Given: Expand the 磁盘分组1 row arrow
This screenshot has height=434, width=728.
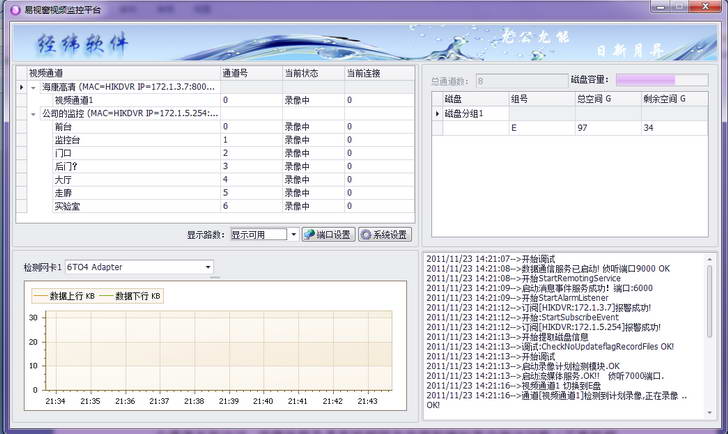Looking at the screenshot, I should click(437, 114).
